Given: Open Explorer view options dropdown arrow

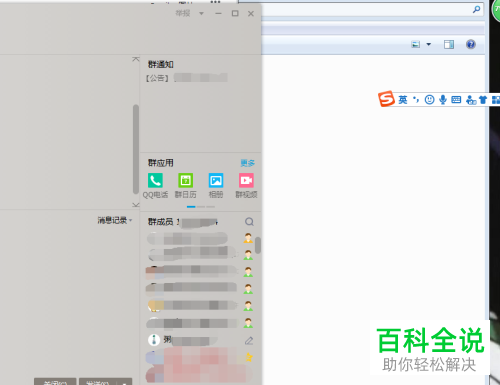Looking at the screenshot, I should point(429,44).
